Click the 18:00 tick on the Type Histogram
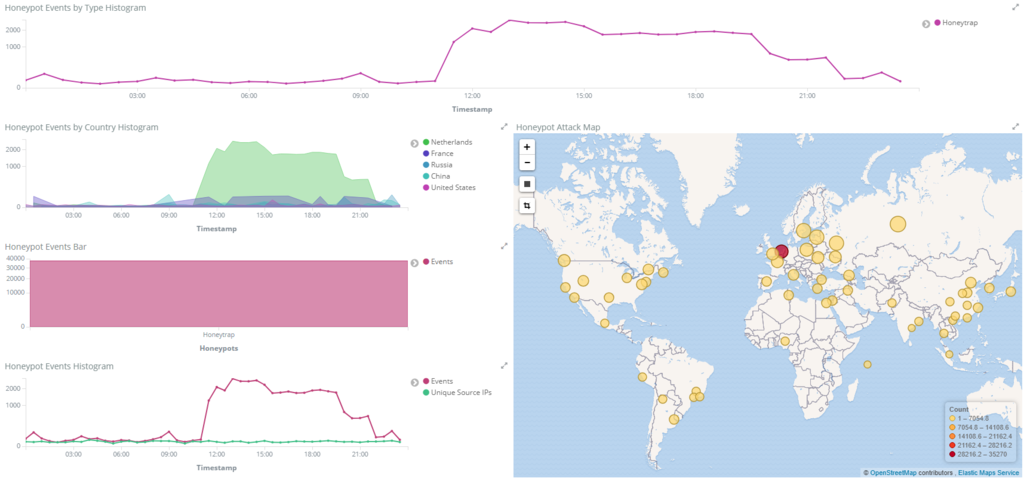Screen dimensions: 1024x481 coord(696,95)
